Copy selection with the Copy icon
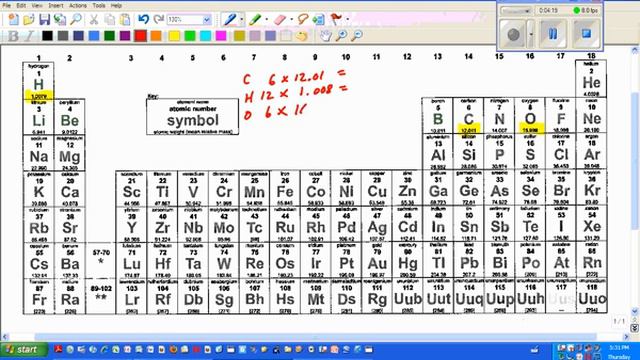This screenshot has height=360, width=640. [109, 19]
